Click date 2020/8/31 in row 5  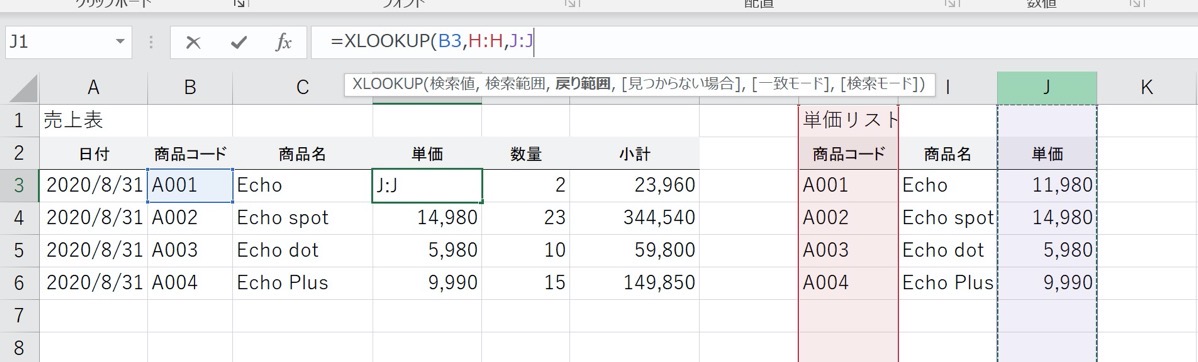coord(93,250)
